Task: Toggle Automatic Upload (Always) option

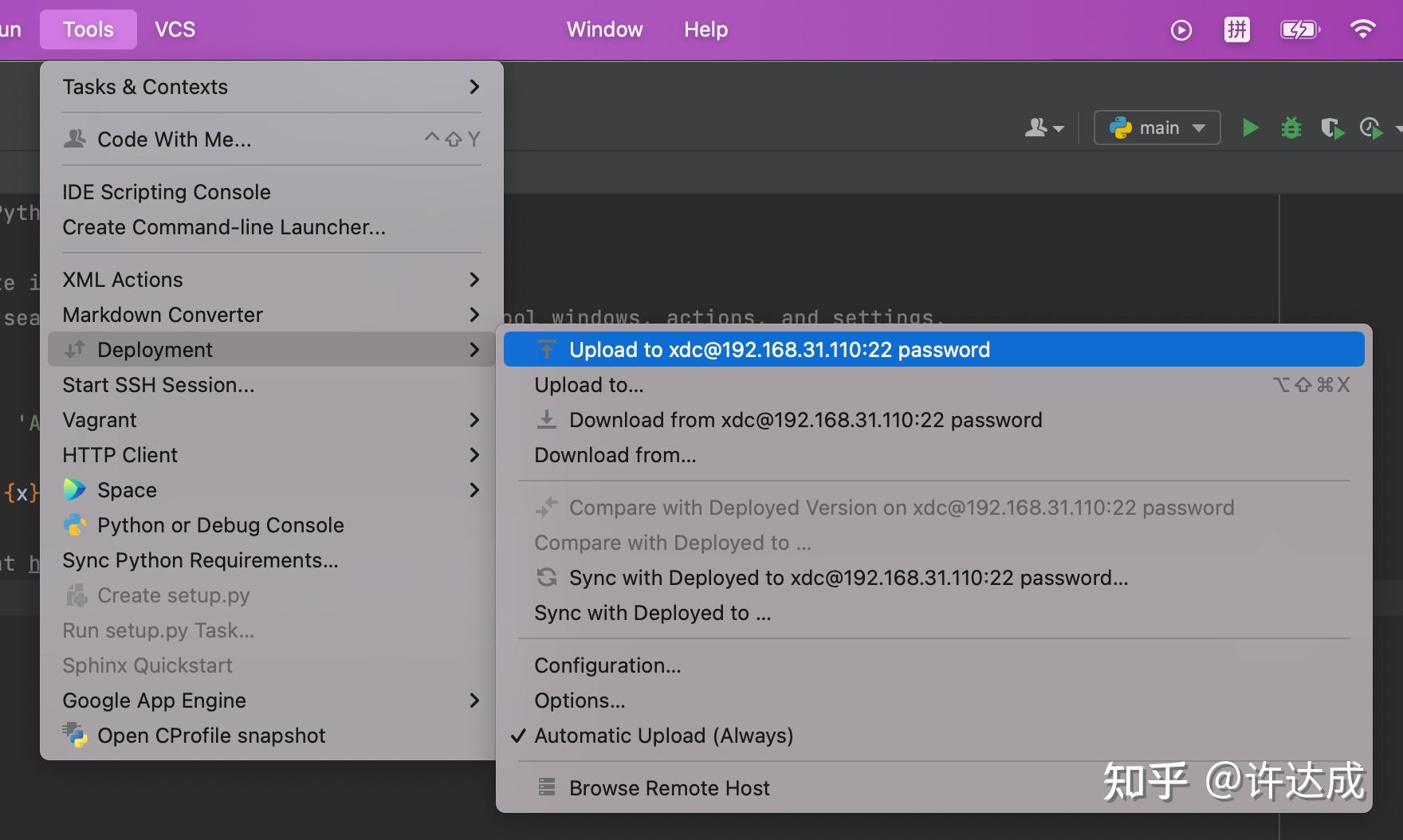Action: point(663,736)
